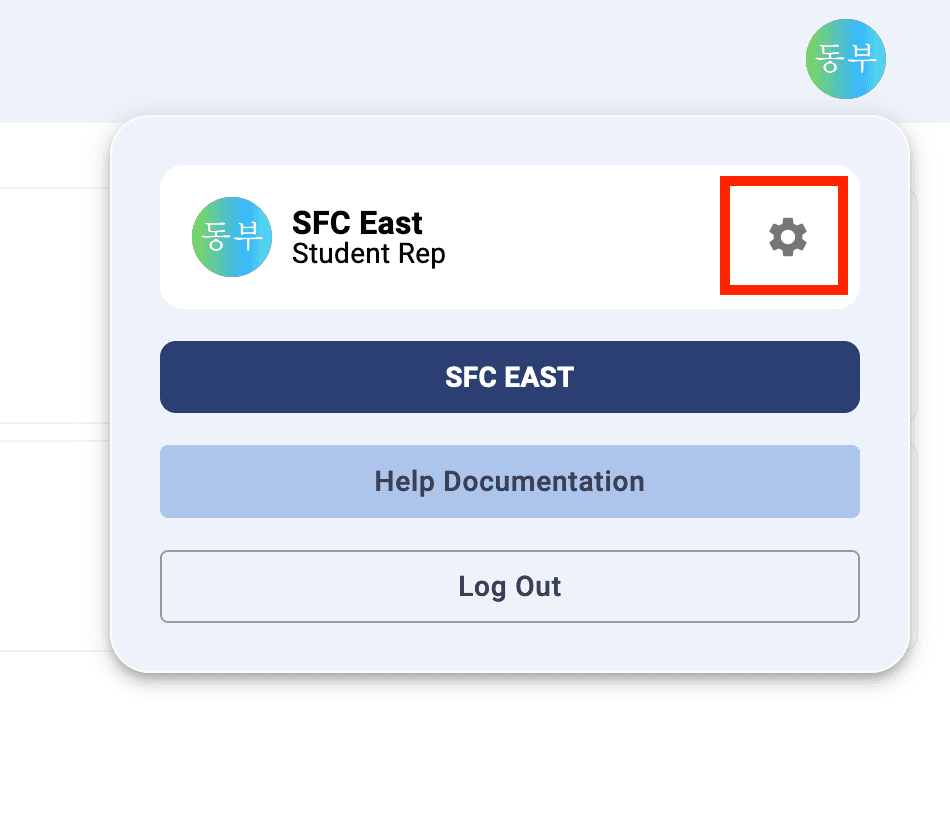Click the "Student Rep" role label
Screen dimensions: 950x816
(x=368, y=254)
